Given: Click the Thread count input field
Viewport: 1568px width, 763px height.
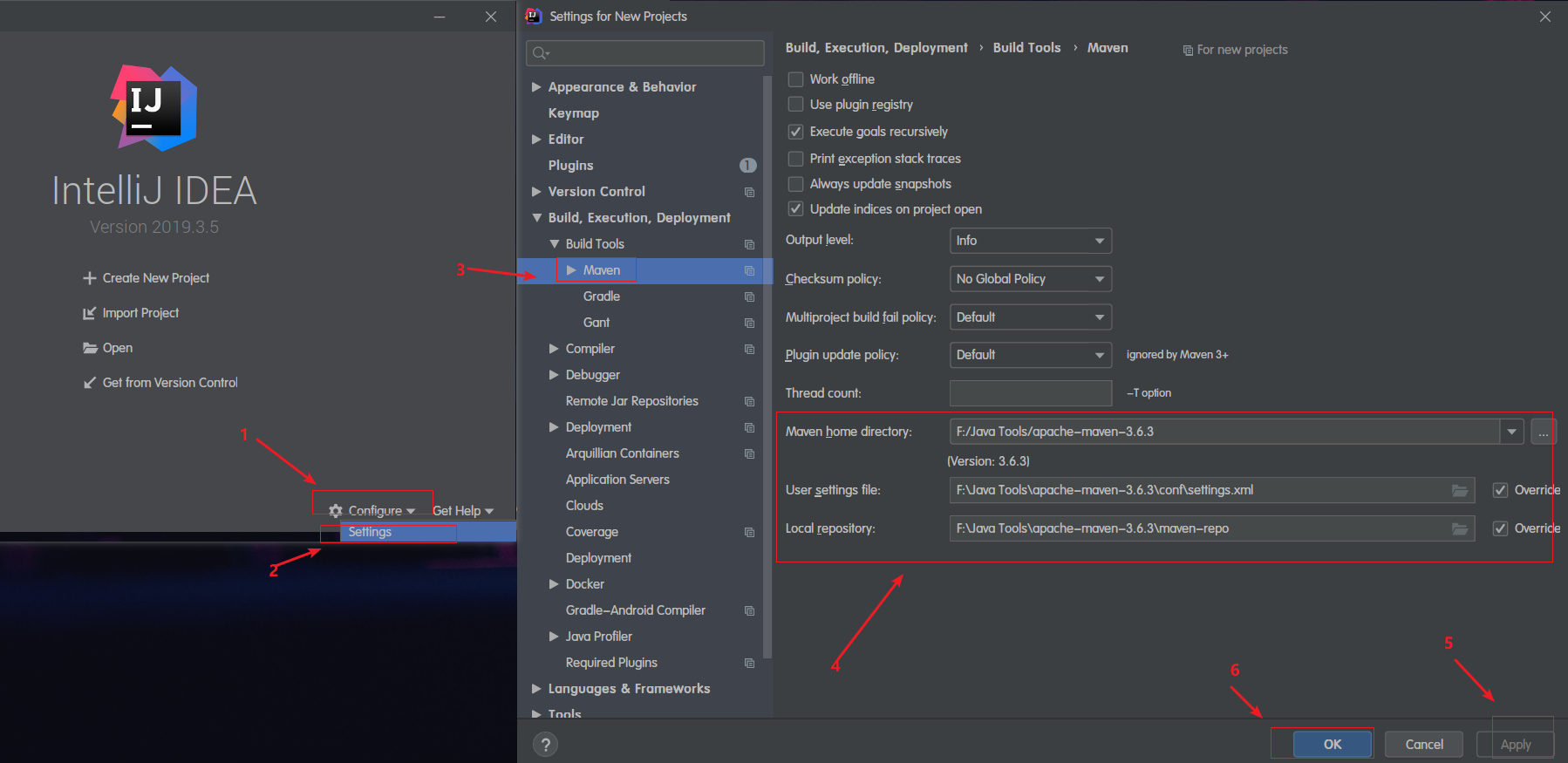Looking at the screenshot, I should pyautogui.click(x=1031, y=393).
